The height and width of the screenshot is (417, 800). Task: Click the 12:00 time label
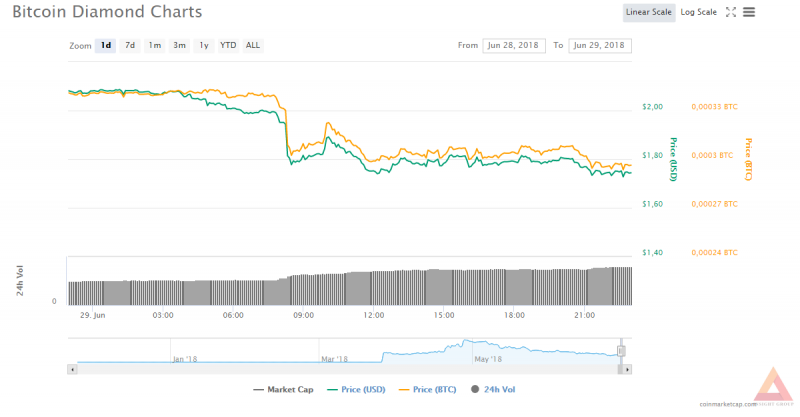pyautogui.click(x=373, y=315)
